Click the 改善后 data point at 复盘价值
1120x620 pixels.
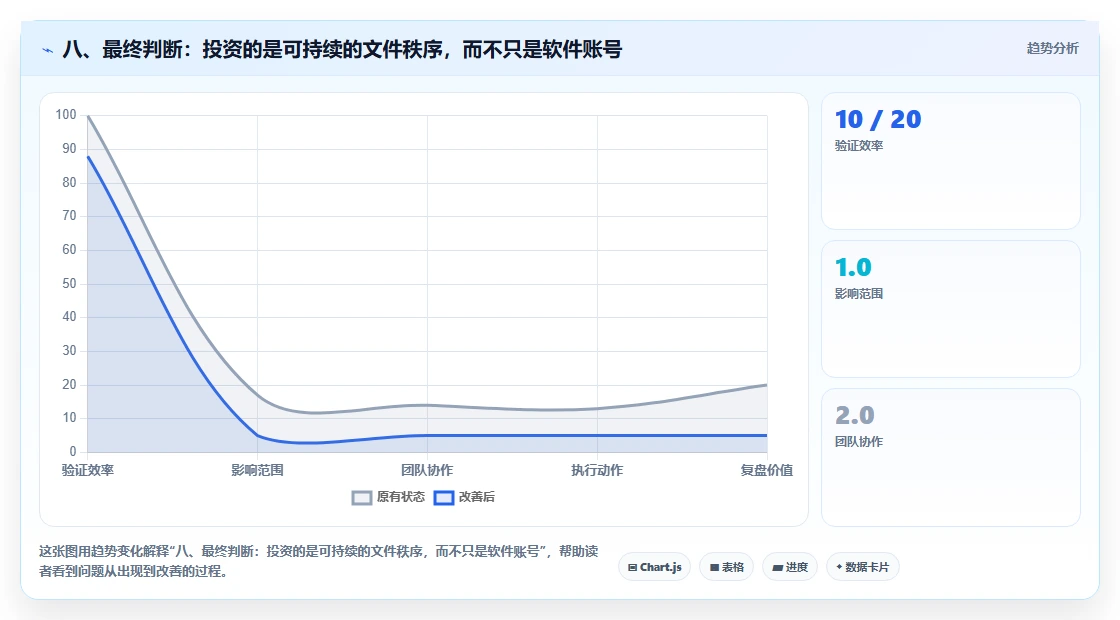767,435
